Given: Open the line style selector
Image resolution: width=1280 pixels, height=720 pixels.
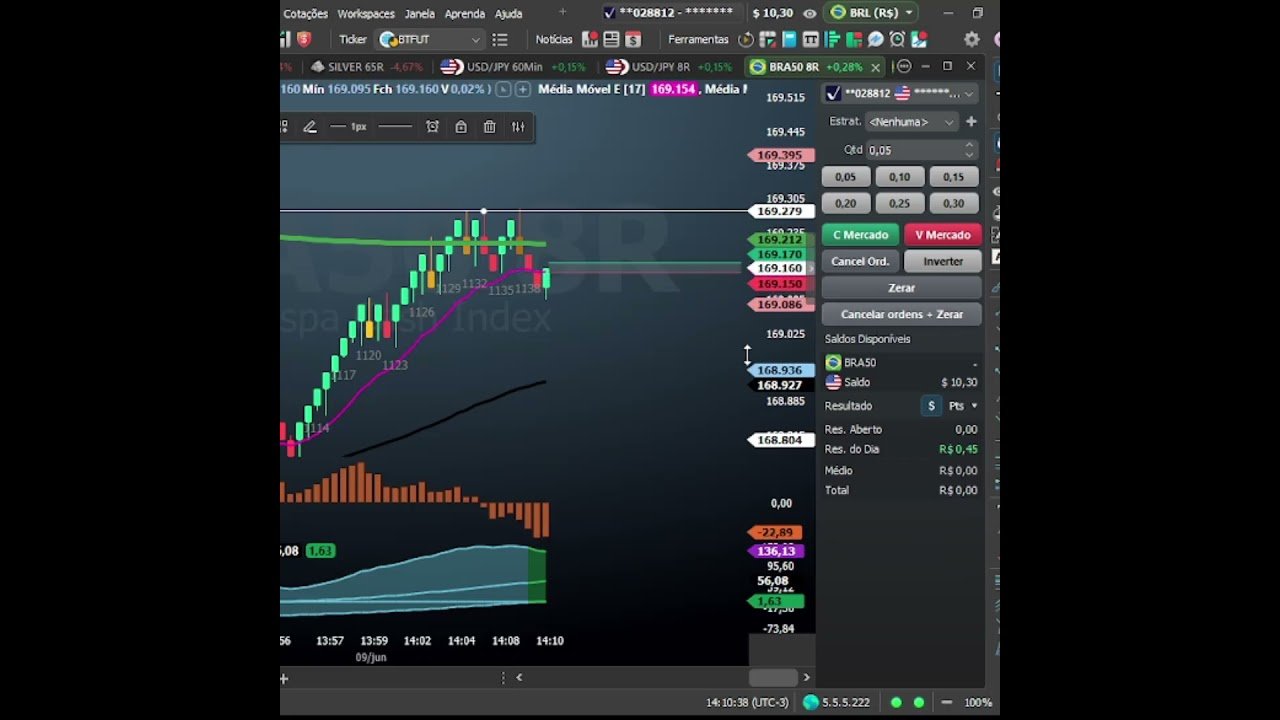Looking at the screenshot, I should pos(395,127).
